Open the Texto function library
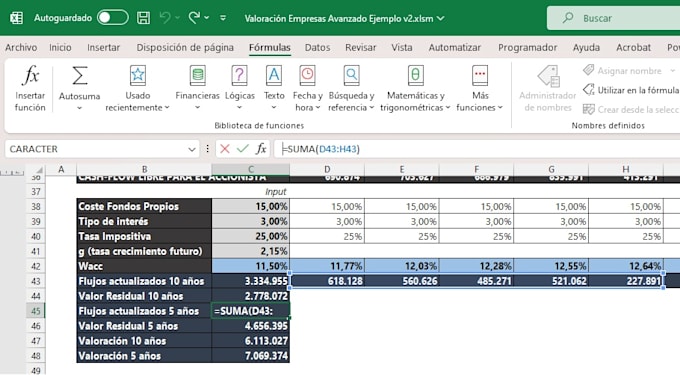This screenshot has width=680, height=375. pyautogui.click(x=274, y=88)
